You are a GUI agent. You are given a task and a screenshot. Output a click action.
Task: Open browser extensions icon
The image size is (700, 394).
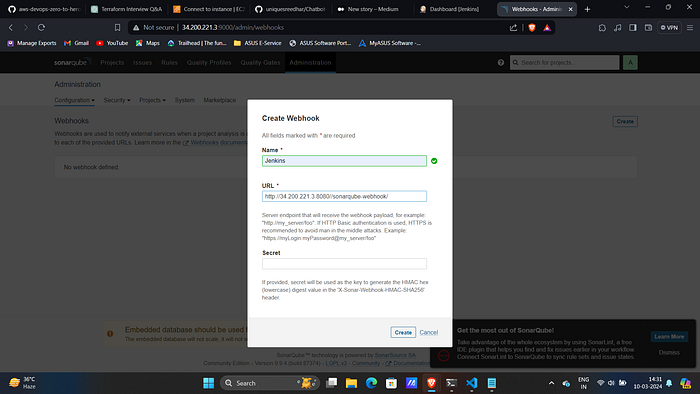pyautogui.click(x=602, y=28)
